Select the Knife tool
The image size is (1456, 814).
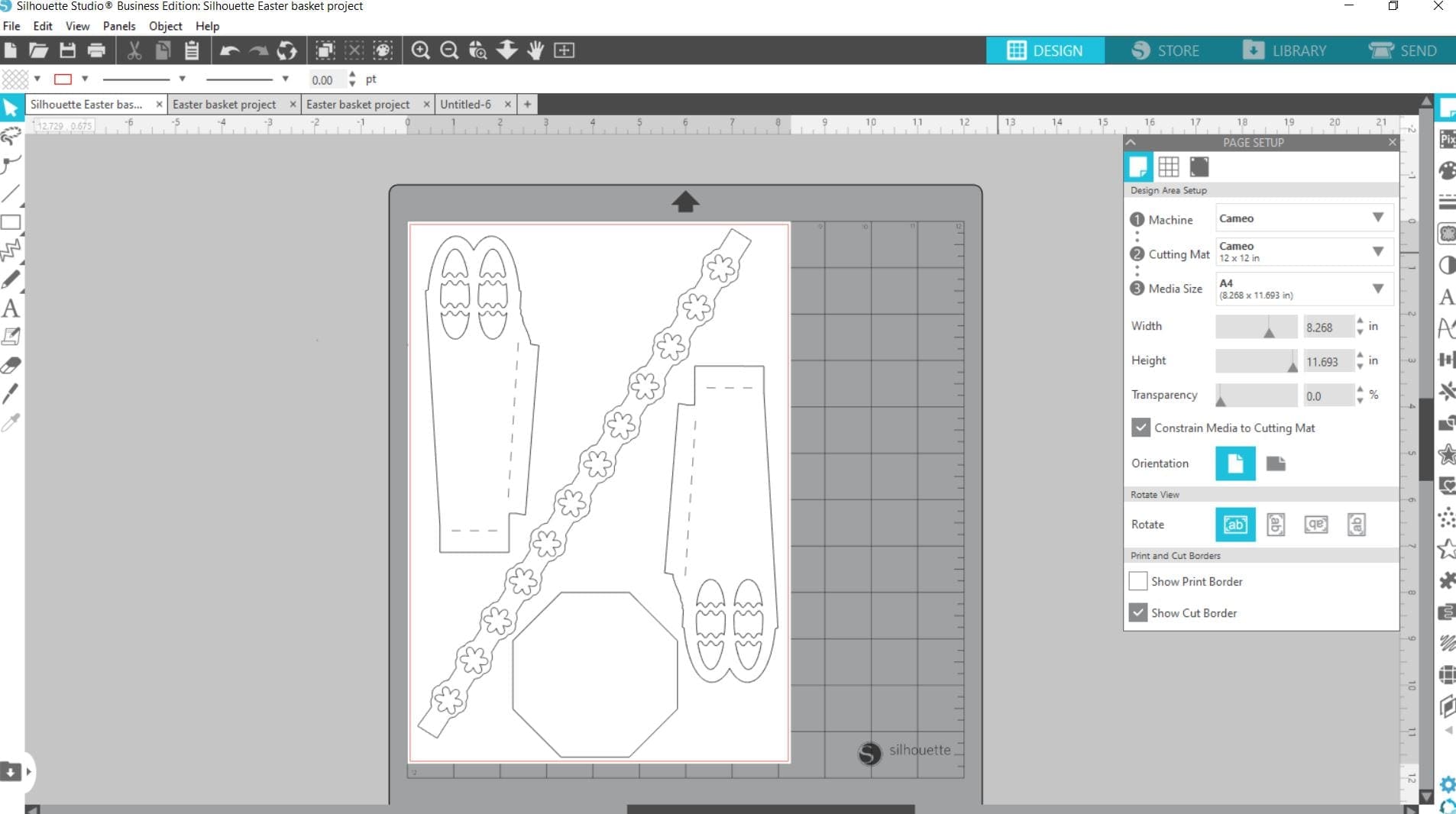(11, 394)
